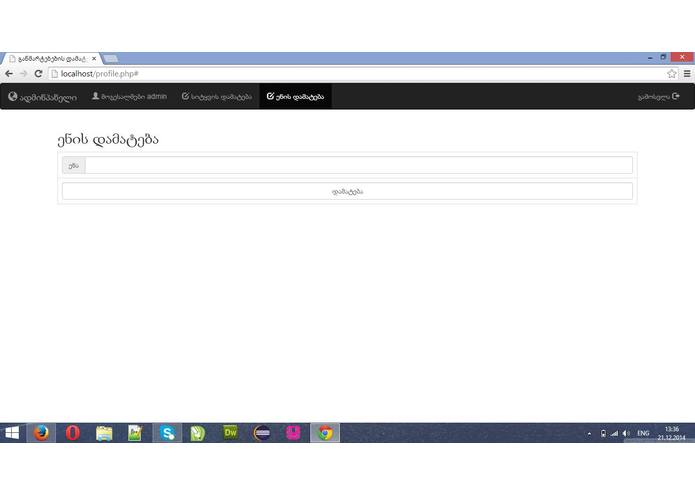Launch Firefox from the taskbar

tap(42, 433)
